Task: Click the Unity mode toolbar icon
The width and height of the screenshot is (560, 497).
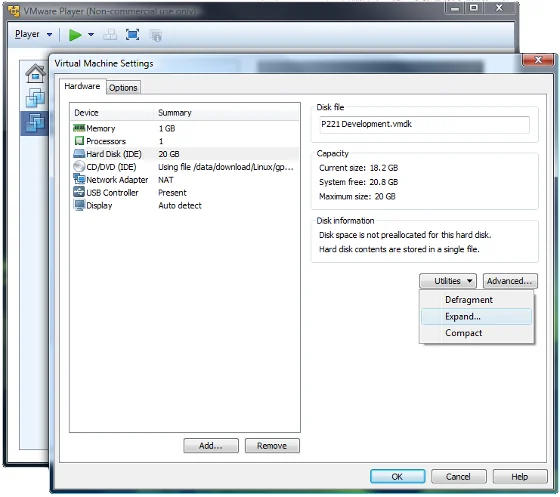Action: tap(156, 35)
